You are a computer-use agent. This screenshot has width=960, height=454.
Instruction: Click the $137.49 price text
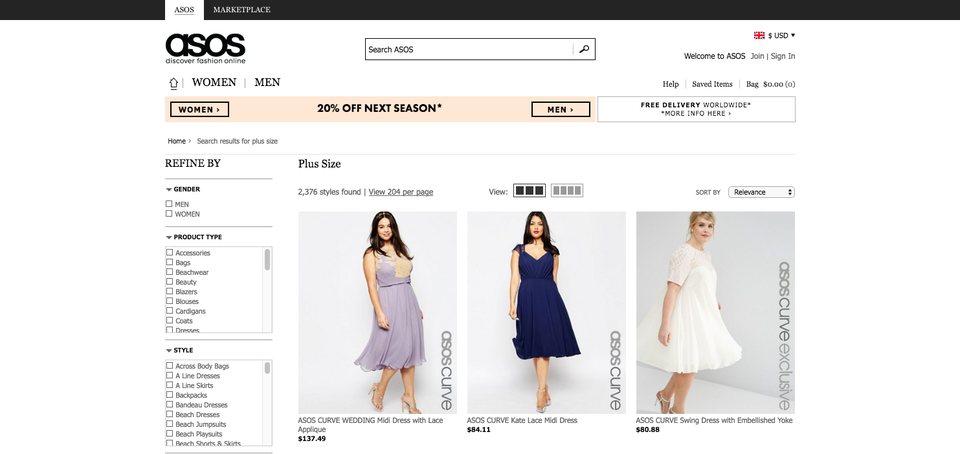coord(312,439)
